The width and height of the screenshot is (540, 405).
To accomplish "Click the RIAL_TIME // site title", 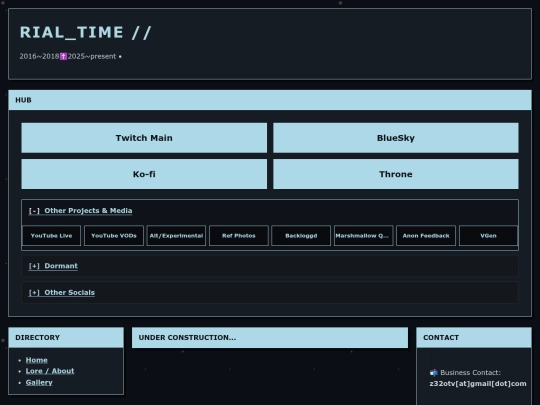I will coord(85,33).
